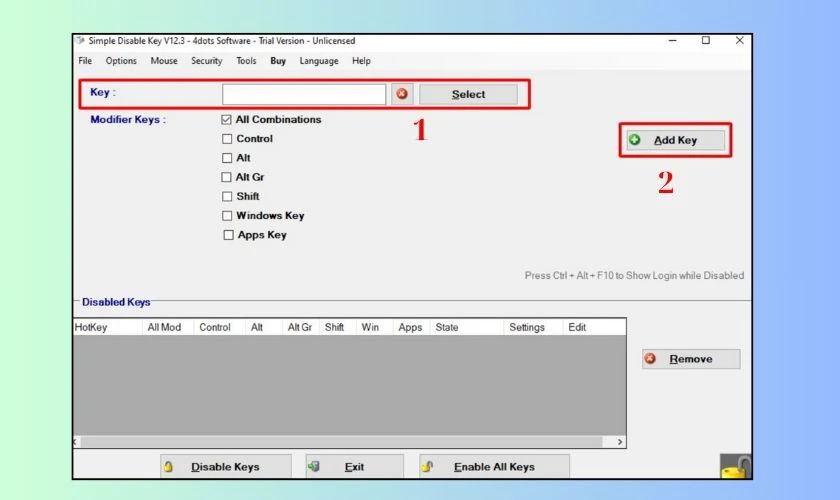Click the red clear-key icon button
The height and width of the screenshot is (500, 840).
pos(402,94)
